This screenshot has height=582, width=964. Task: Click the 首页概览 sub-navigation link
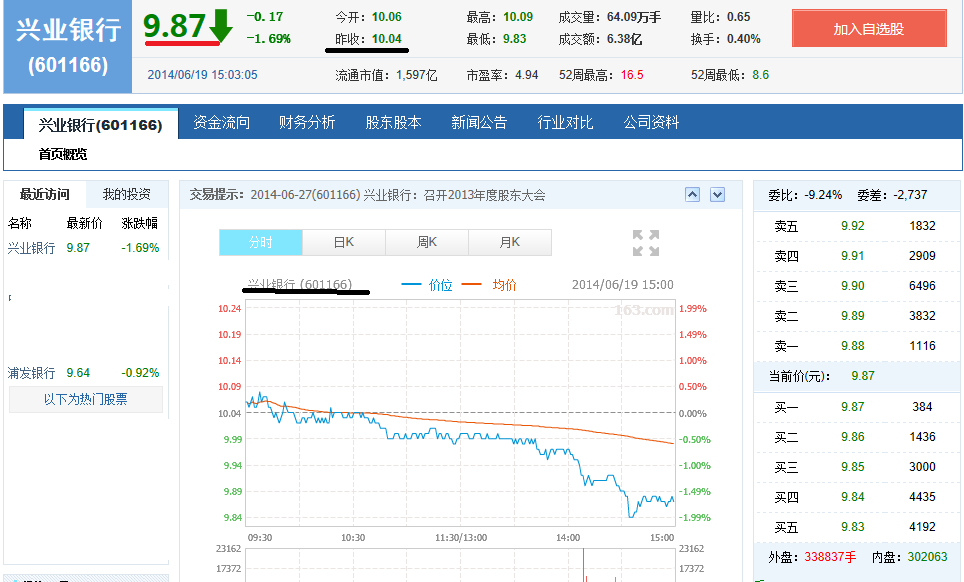63,154
